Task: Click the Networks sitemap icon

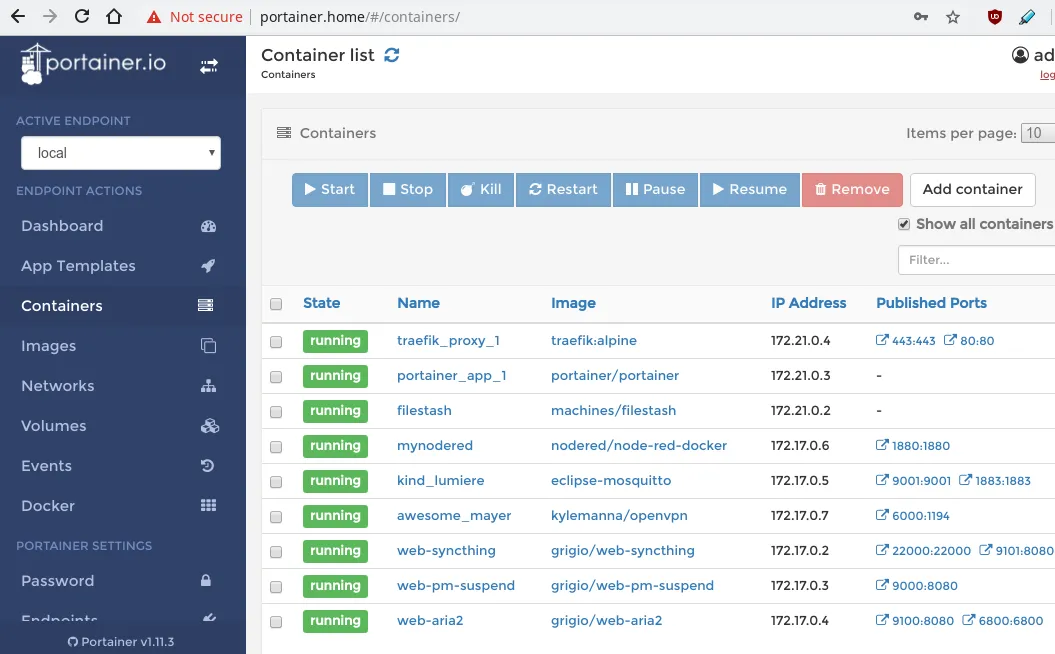Action: pyautogui.click(x=209, y=386)
